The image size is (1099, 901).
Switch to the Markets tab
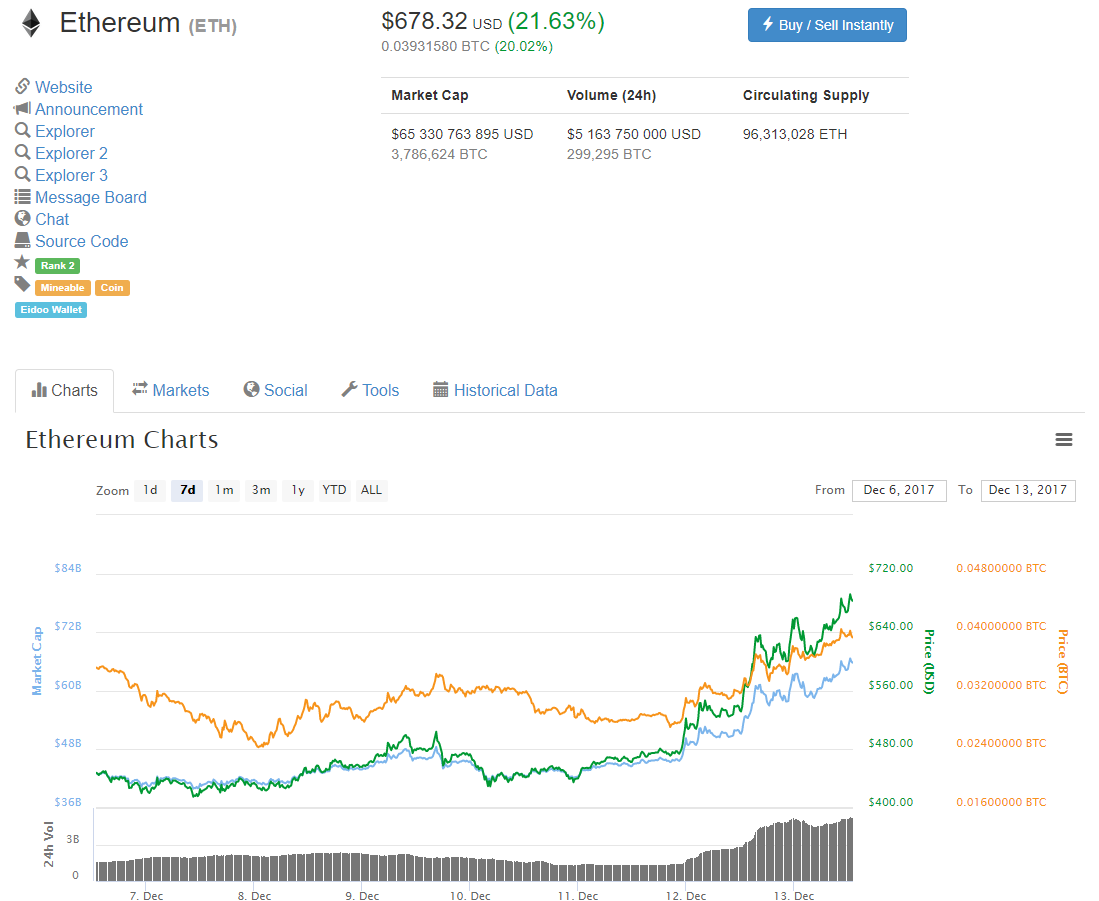170,390
